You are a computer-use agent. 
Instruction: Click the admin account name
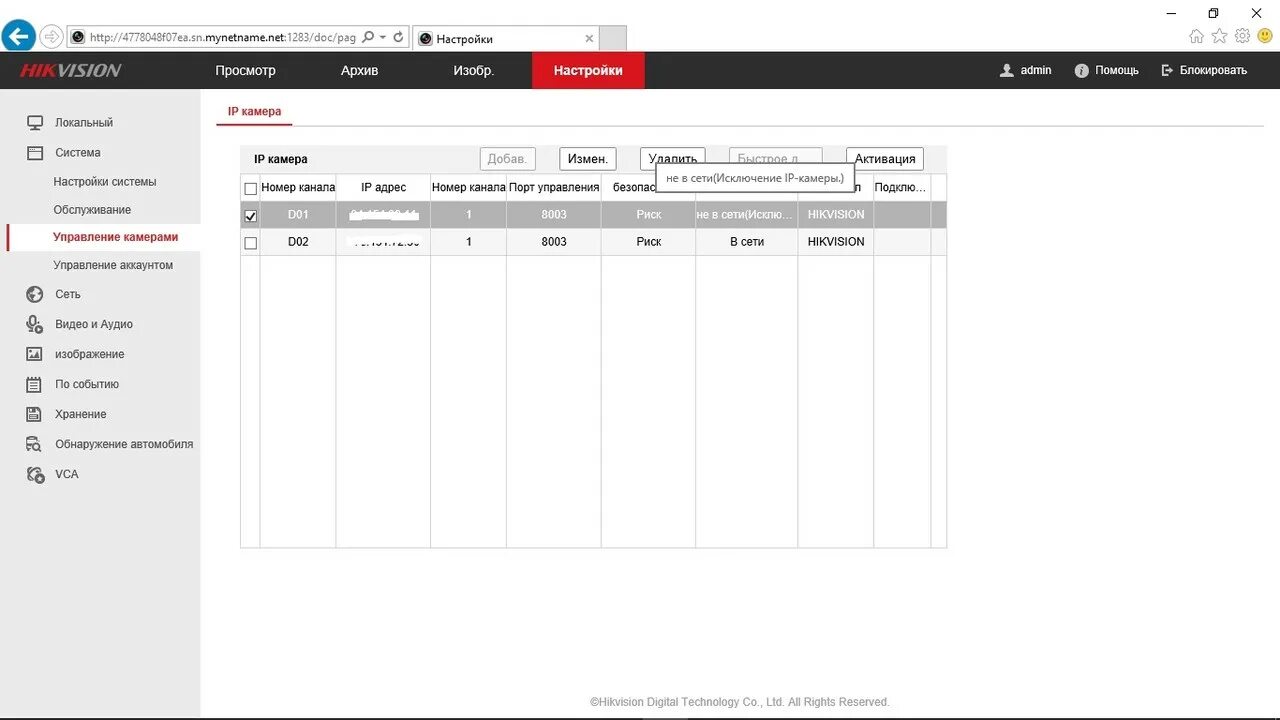point(1036,70)
